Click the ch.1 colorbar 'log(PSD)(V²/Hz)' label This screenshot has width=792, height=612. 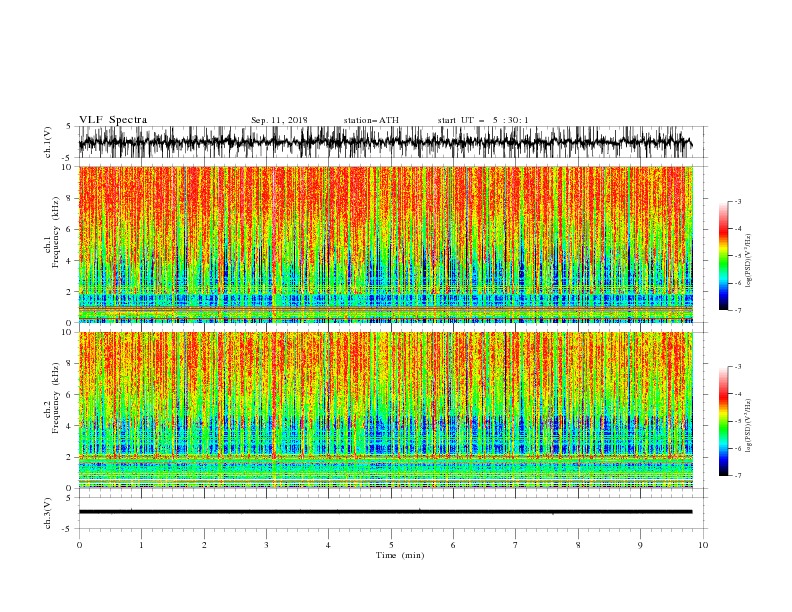(749, 261)
